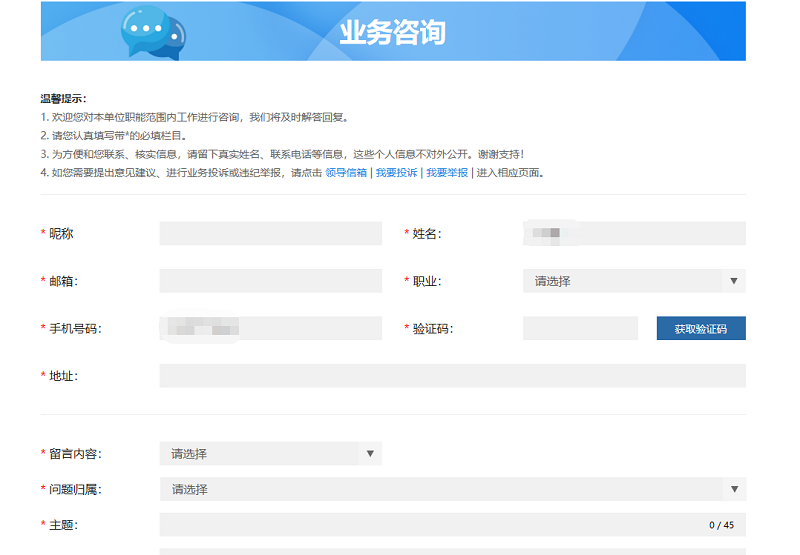The width and height of the screenshot is (800, 555).
Task: Focus the 昵称 input field
Action: click(x=270, y=233)
